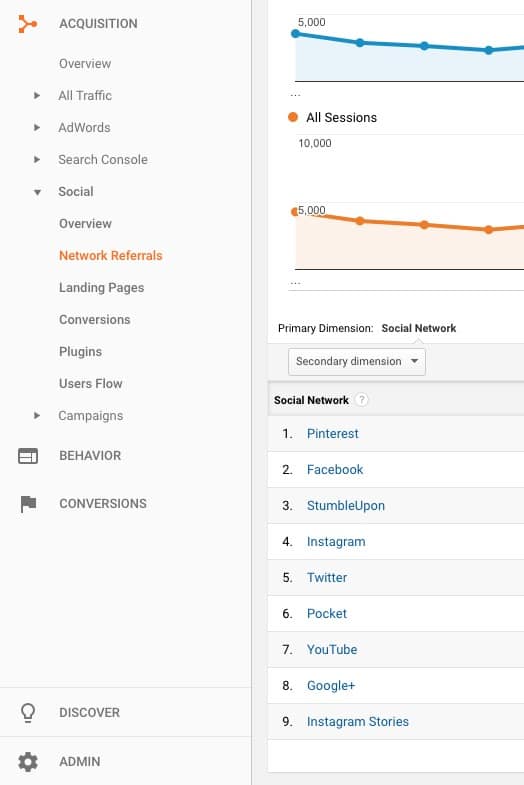Viewport: 524px width, 785px height.
Task: Click first data point on blue chart
Action: [x=295, y=34]
